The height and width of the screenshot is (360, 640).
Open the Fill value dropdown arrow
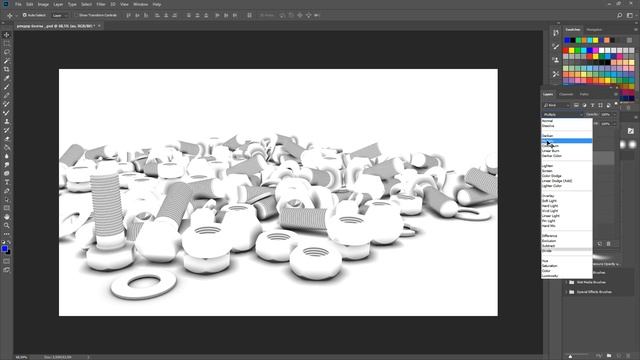point(614,124)
